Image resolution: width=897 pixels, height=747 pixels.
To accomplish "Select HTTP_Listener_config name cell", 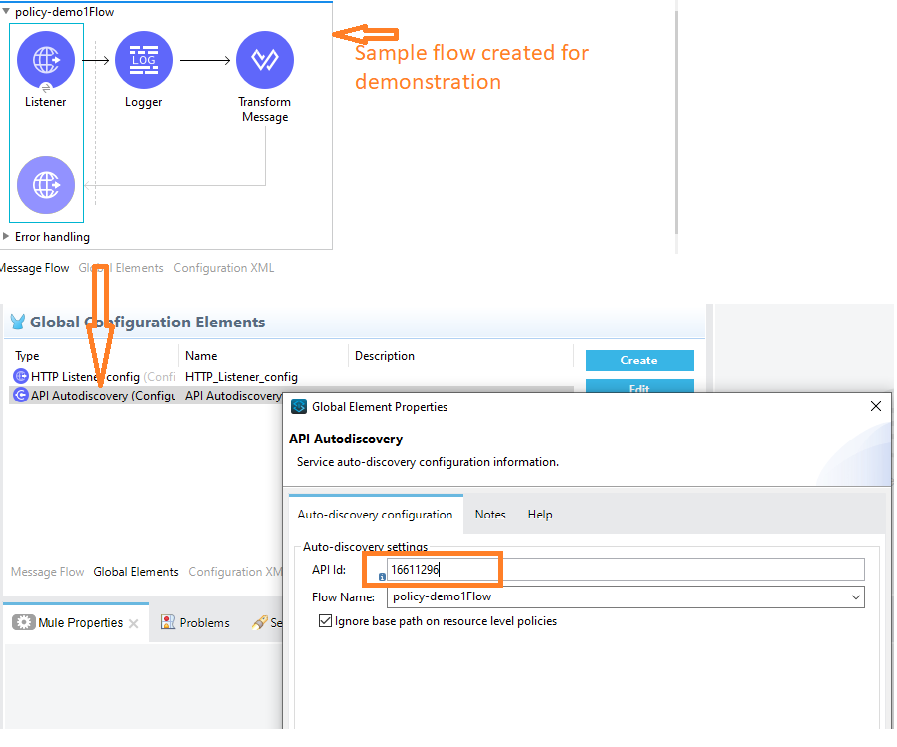I will (241, 377).
